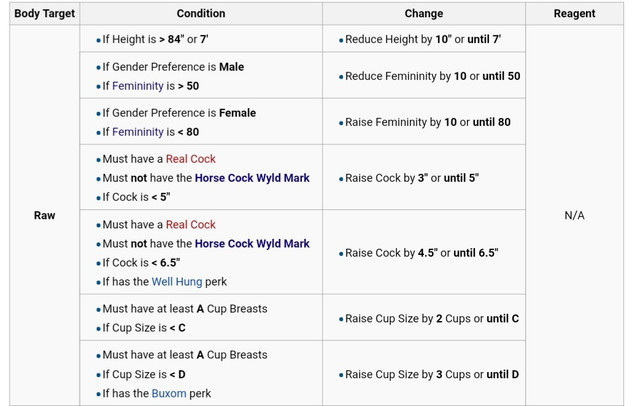Open the Femininity link in the Female condition
Viewport: 640px width, 406px height.
[x=138, y=132]
